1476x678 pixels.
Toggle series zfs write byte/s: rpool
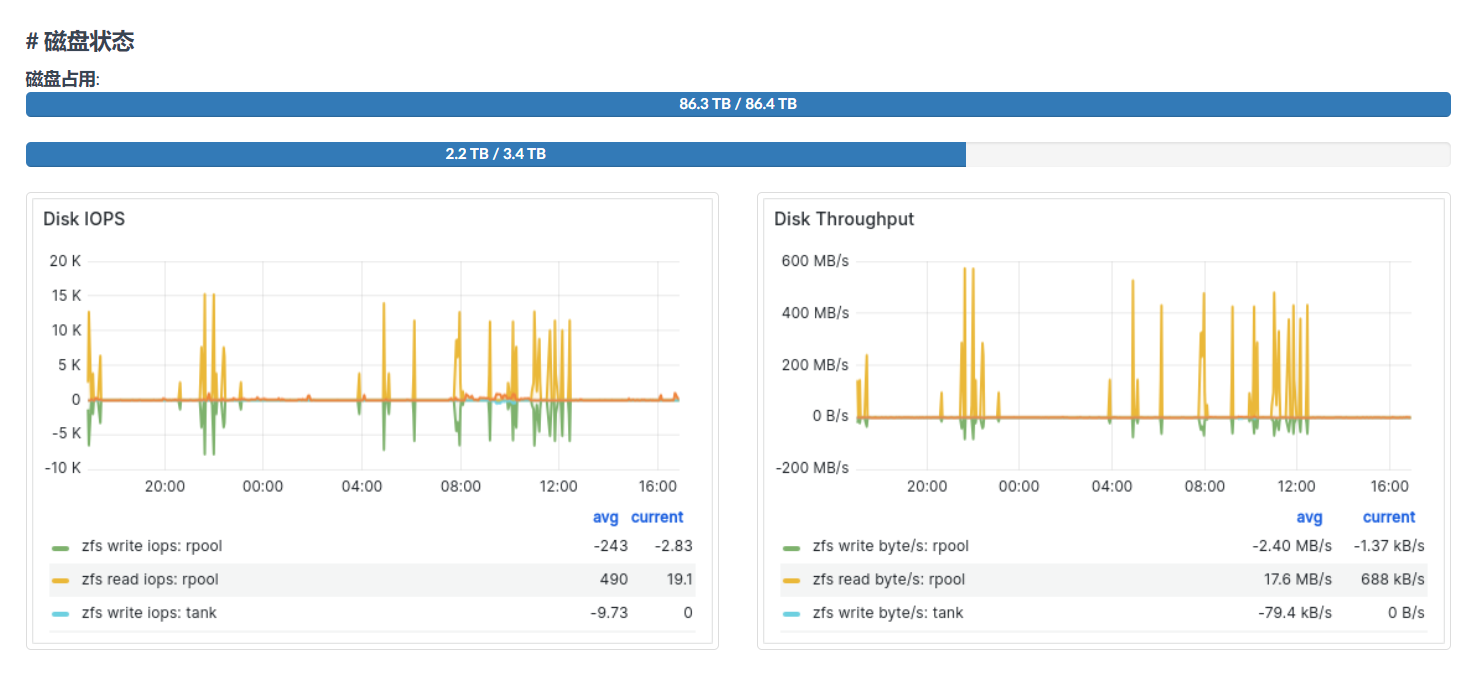(x=891, y=546)
